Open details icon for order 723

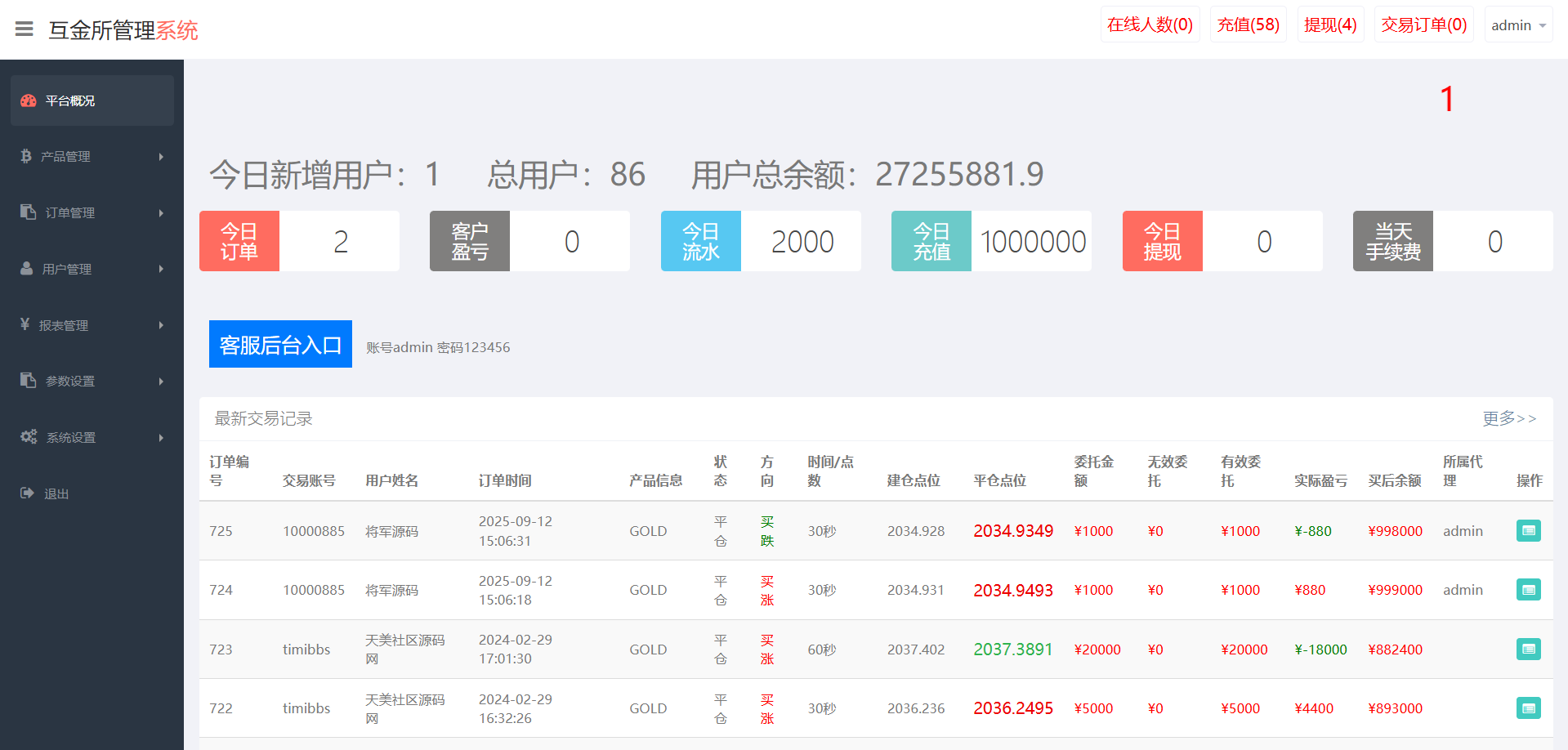tap(1528, 650)
